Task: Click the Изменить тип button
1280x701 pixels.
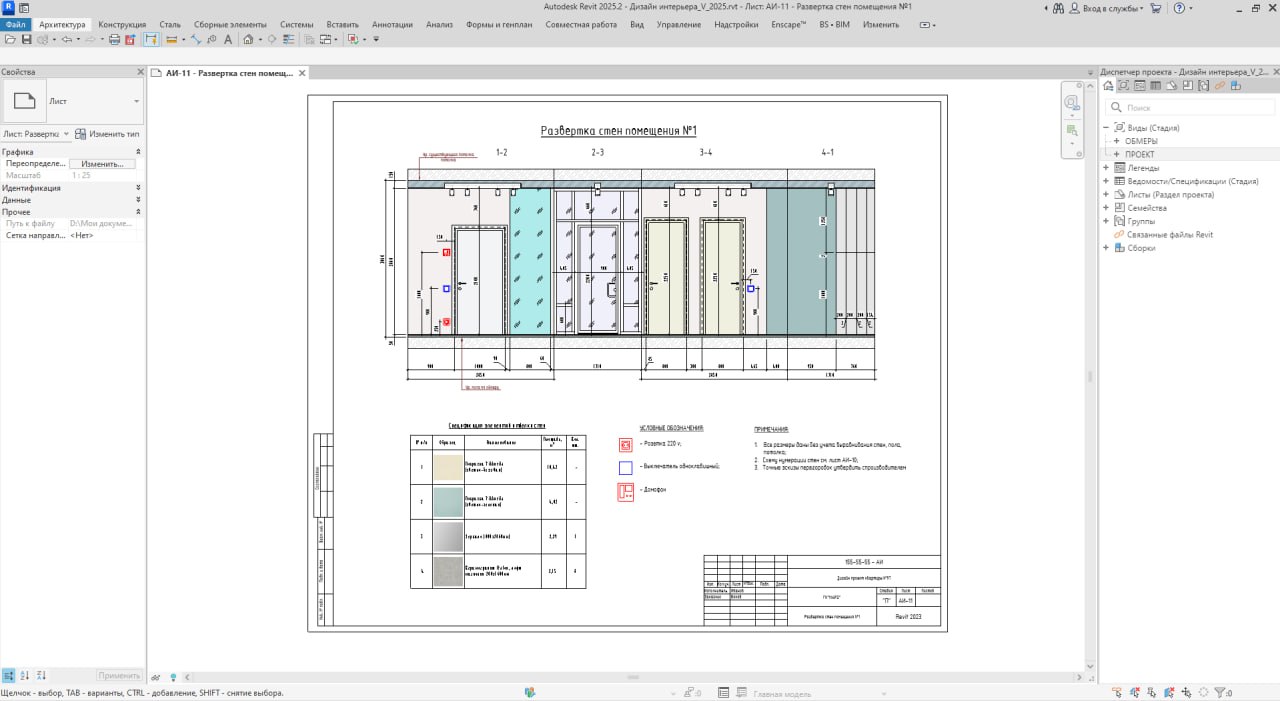Action: pyautogui.click(x=108, y=134)
